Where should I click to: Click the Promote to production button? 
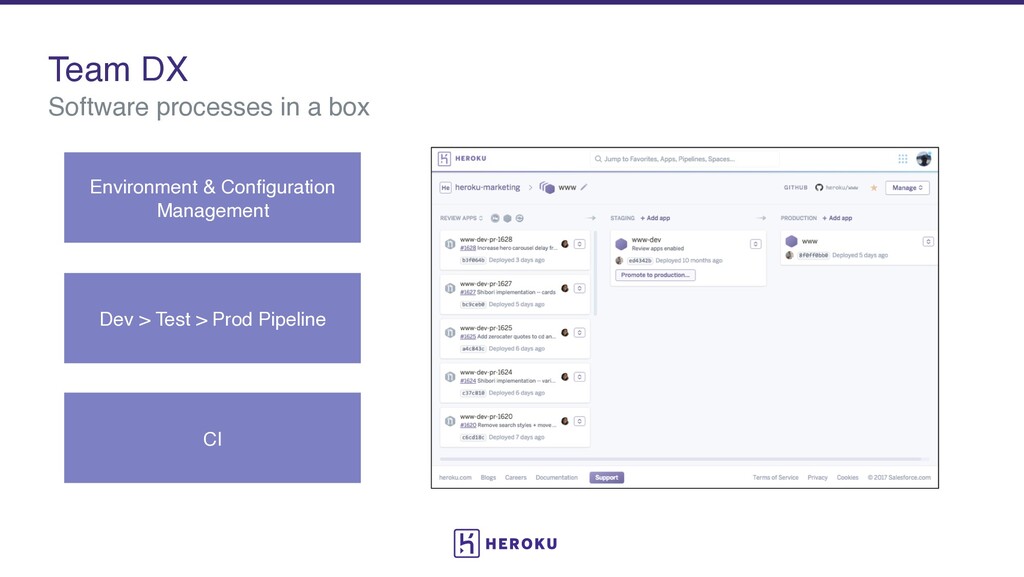(x=655, y=275)
